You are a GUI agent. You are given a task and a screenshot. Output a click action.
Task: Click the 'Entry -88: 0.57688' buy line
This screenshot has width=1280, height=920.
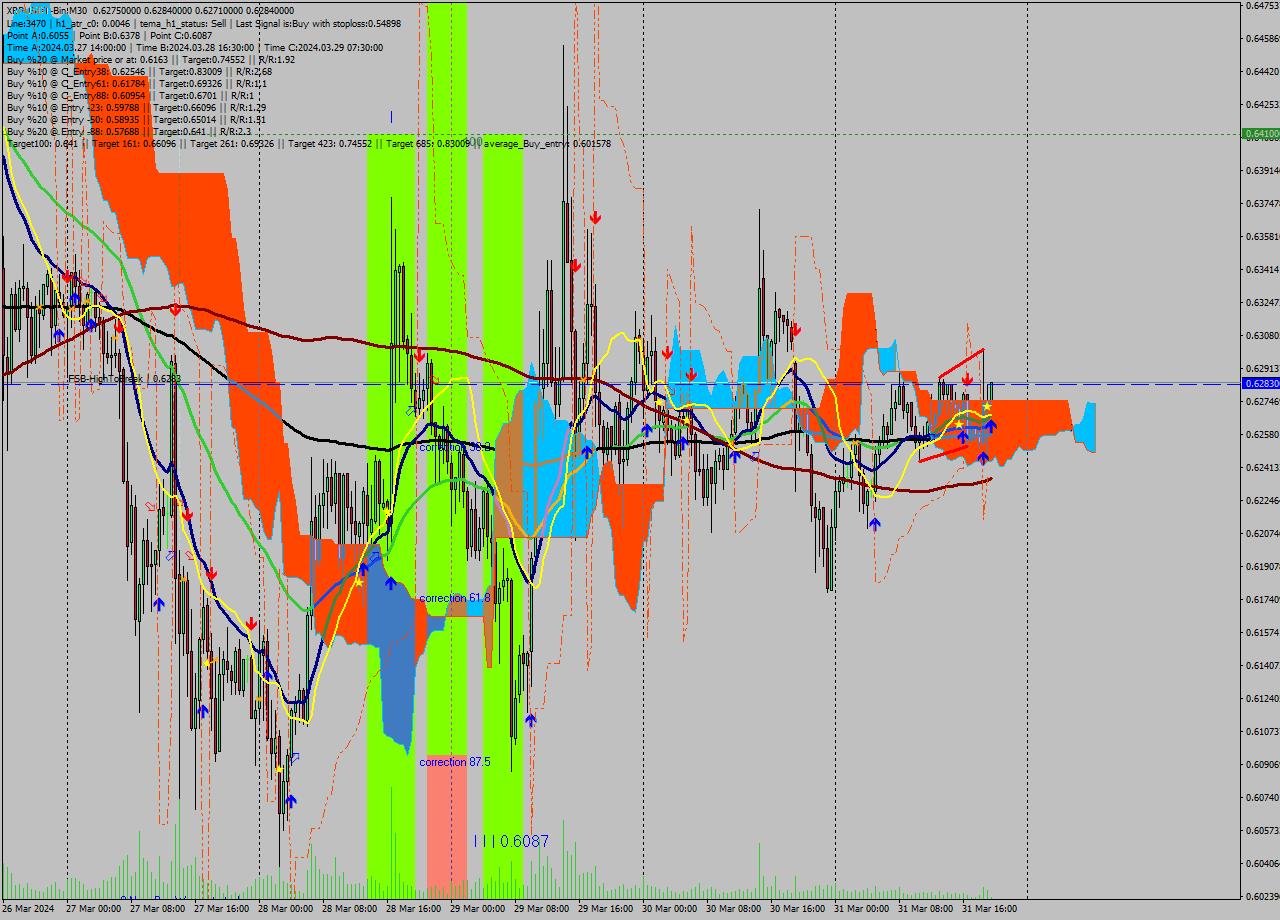(128, 131)
